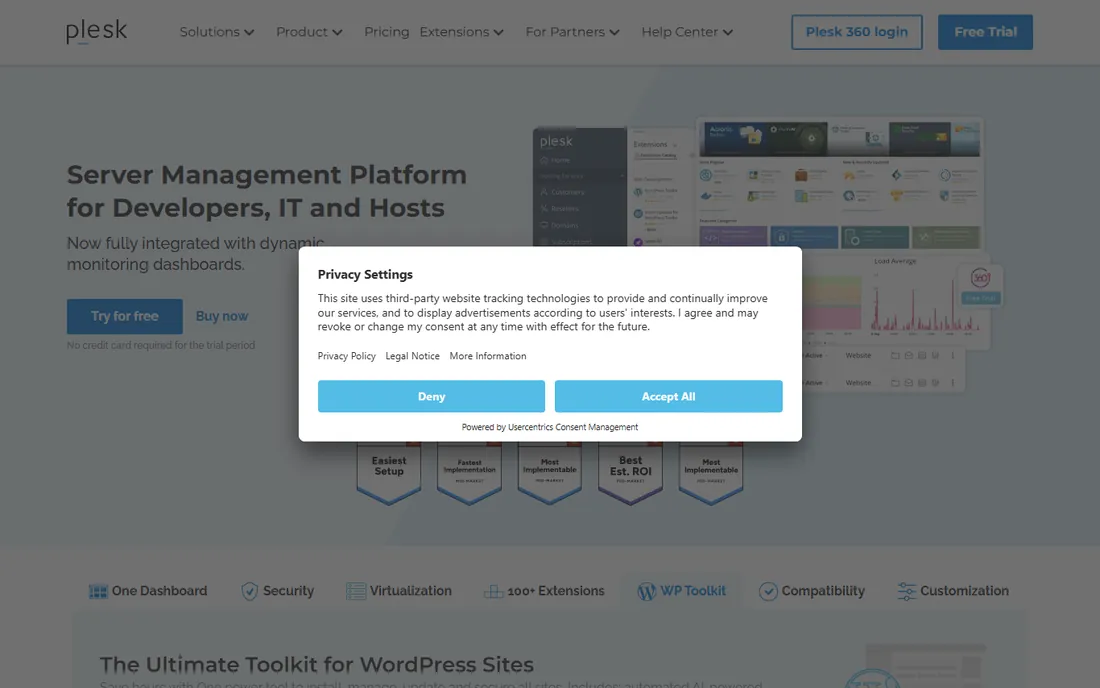Click the Fastest Implementation badge

(x=469, y=473)
